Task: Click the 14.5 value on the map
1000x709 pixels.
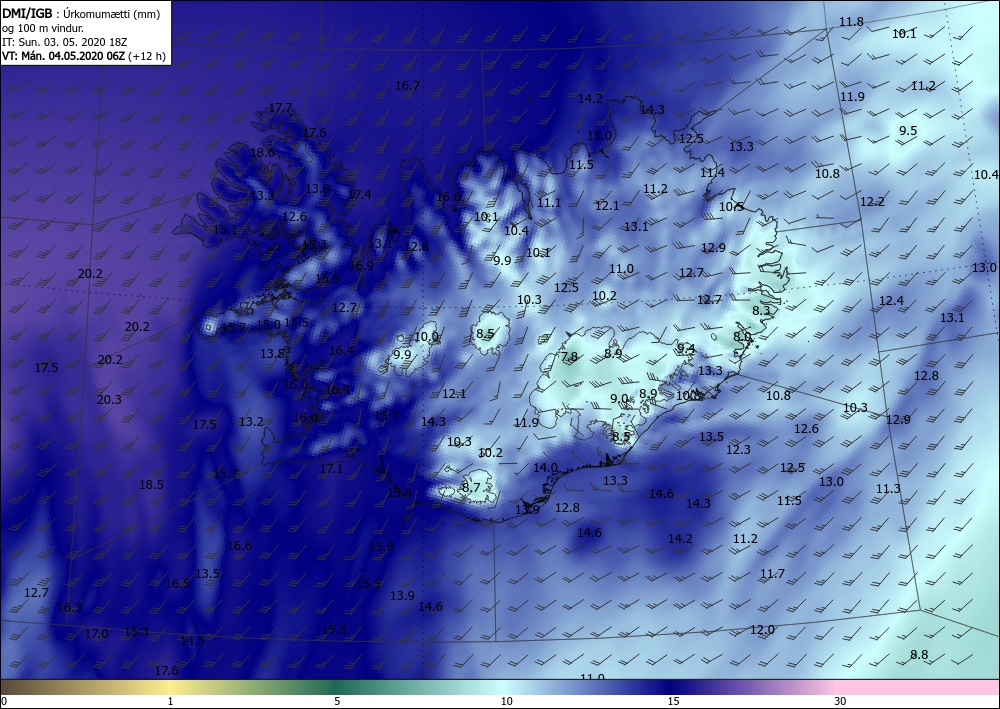Action: coord(193,641)
